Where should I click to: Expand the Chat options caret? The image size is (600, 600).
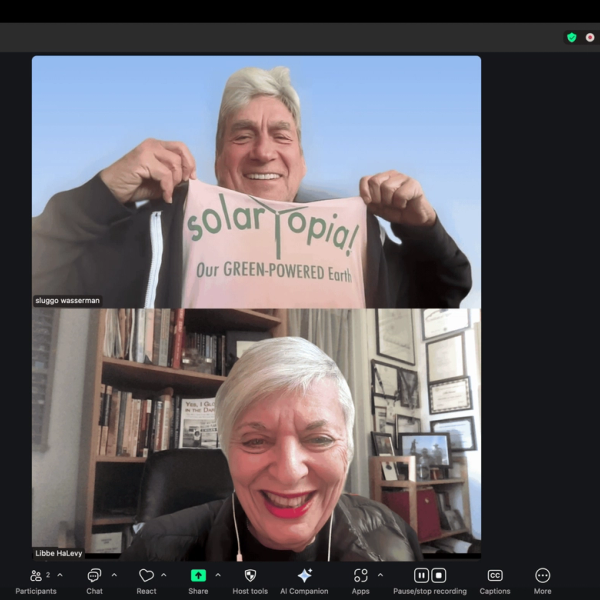pyautogui.click(x=114, y=575)
